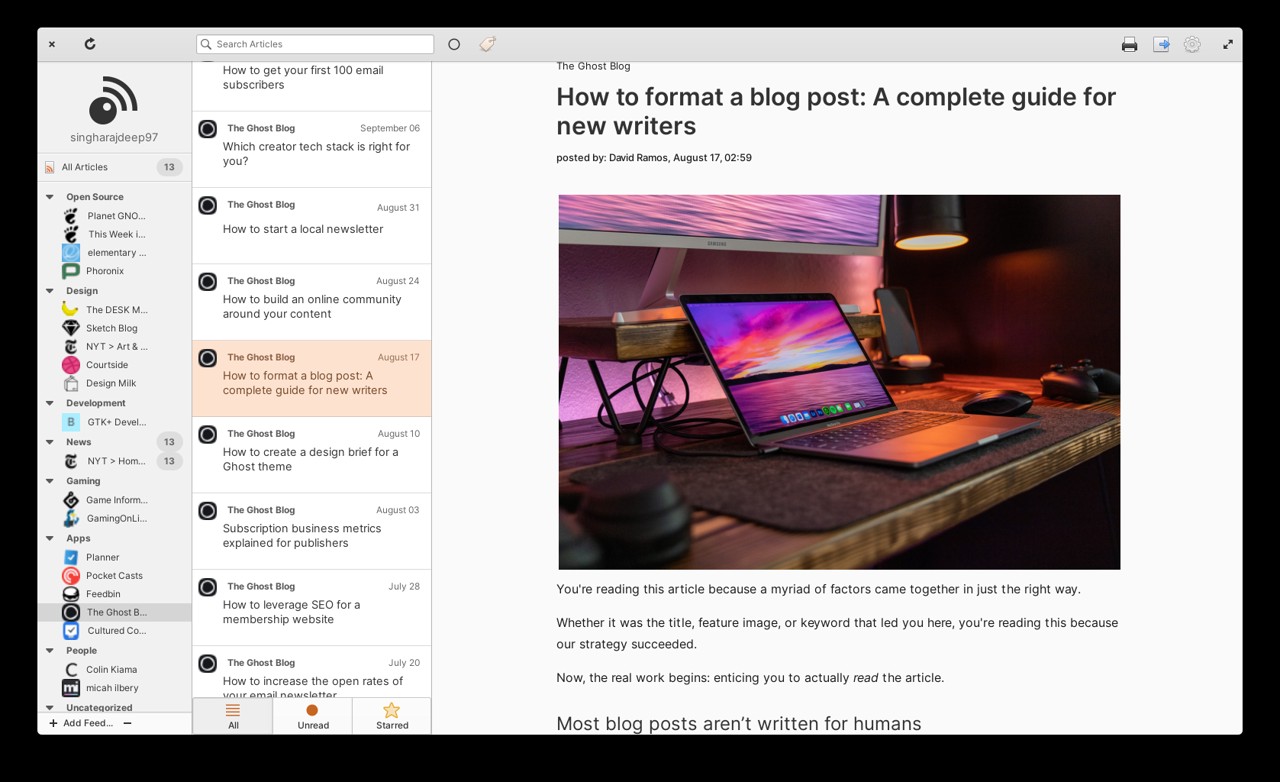This screenshot has height=782, width=1280.
Task: Toggle the article read/unread circle icon
Action: 454,44
